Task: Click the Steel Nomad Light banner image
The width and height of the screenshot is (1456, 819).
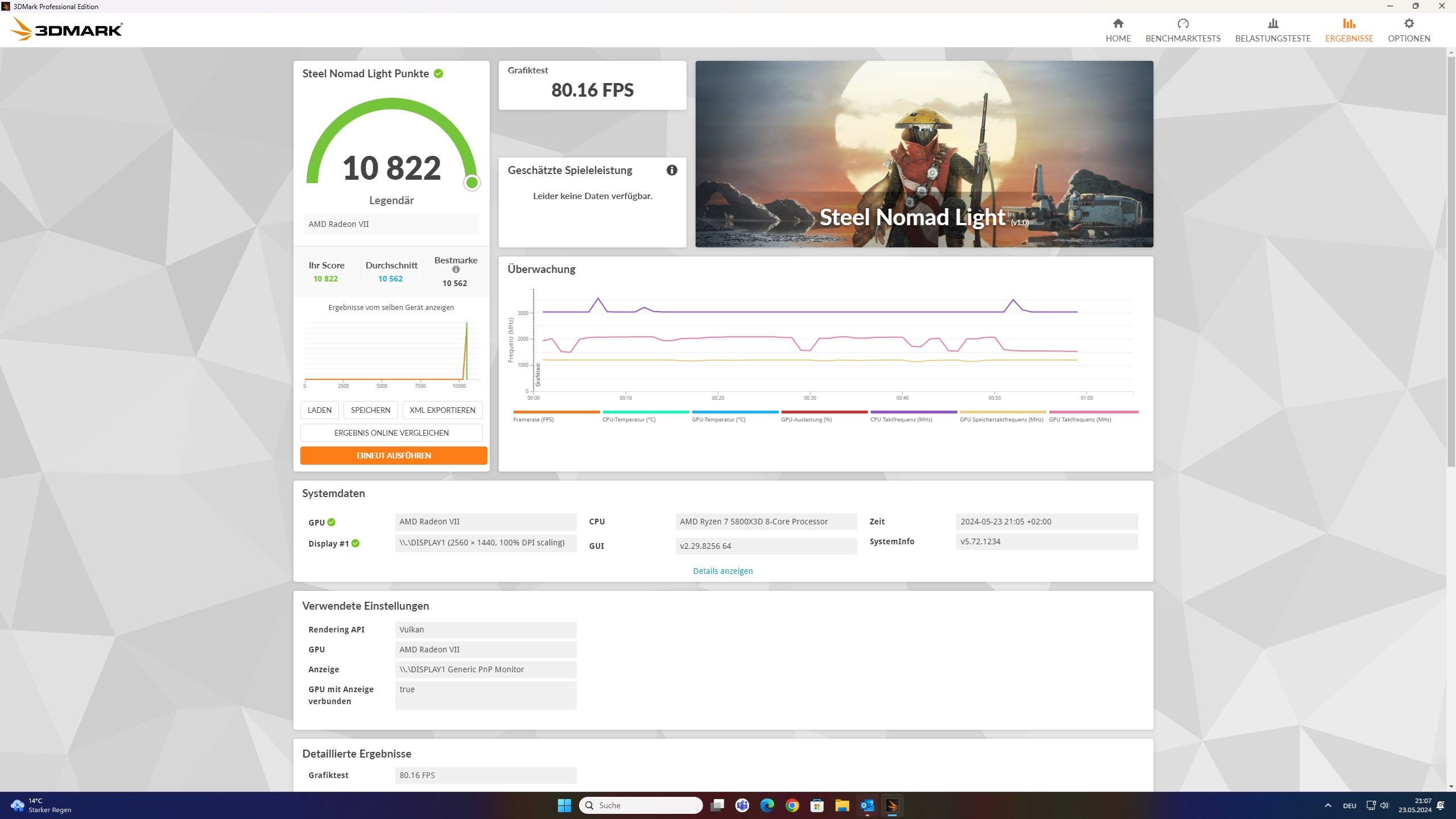Action: (924, 154)
